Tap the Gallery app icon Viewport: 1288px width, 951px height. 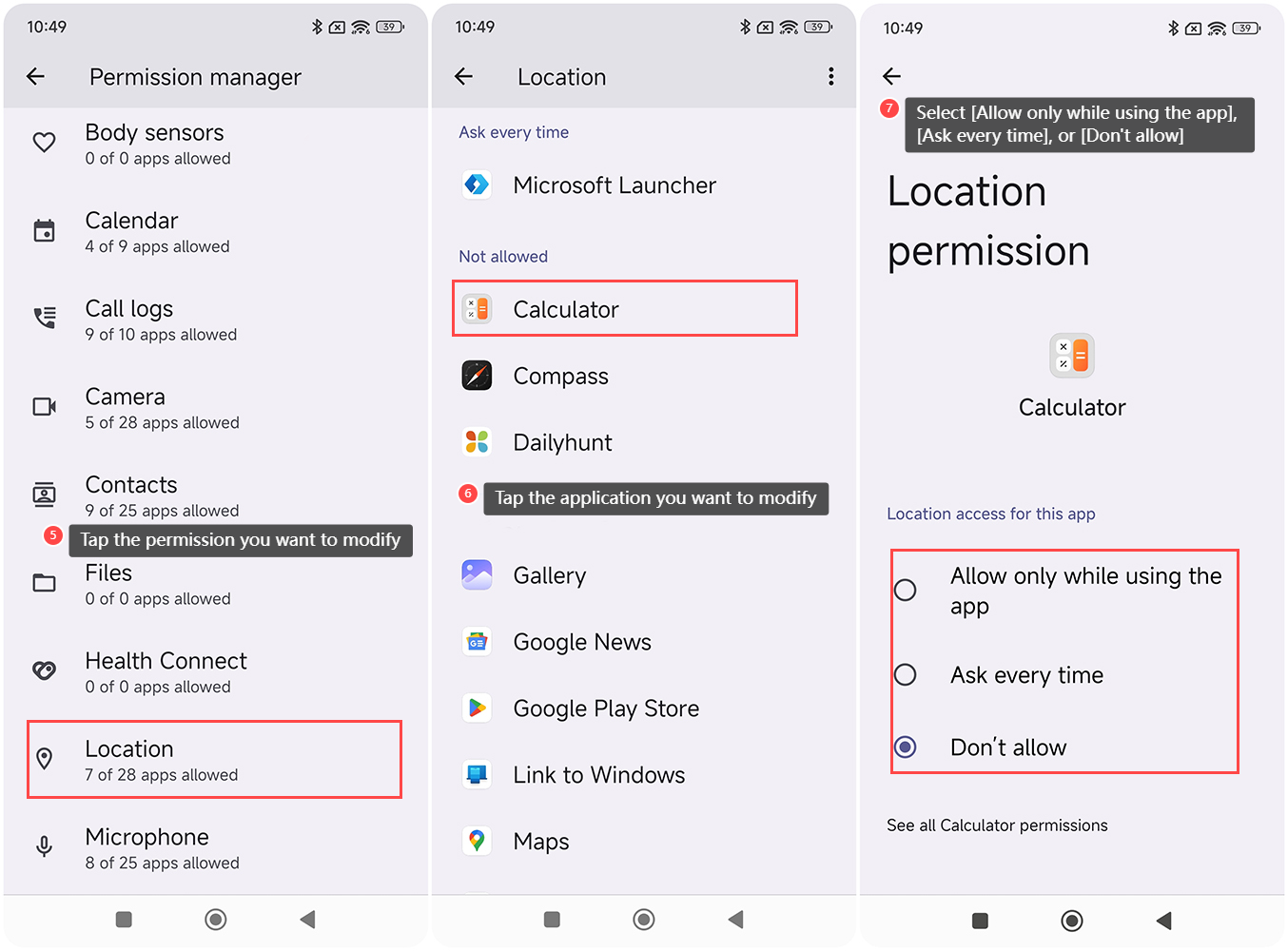(477, 575)
